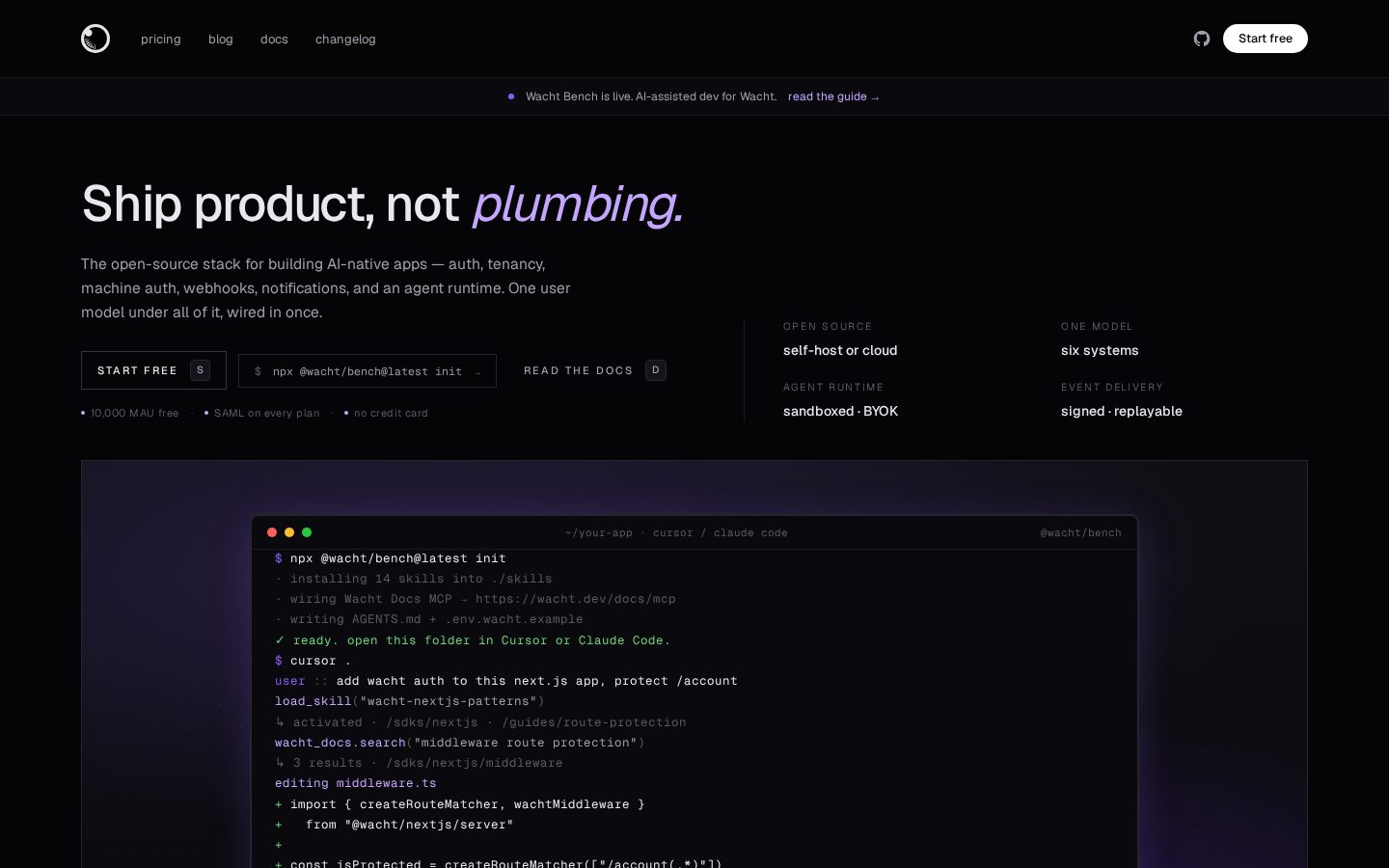The width and height of the screenshot is (1389, 868).
Task: Click the '~/your-app · cursor / claude code' terminal title
Action: [x=676, y=532]
